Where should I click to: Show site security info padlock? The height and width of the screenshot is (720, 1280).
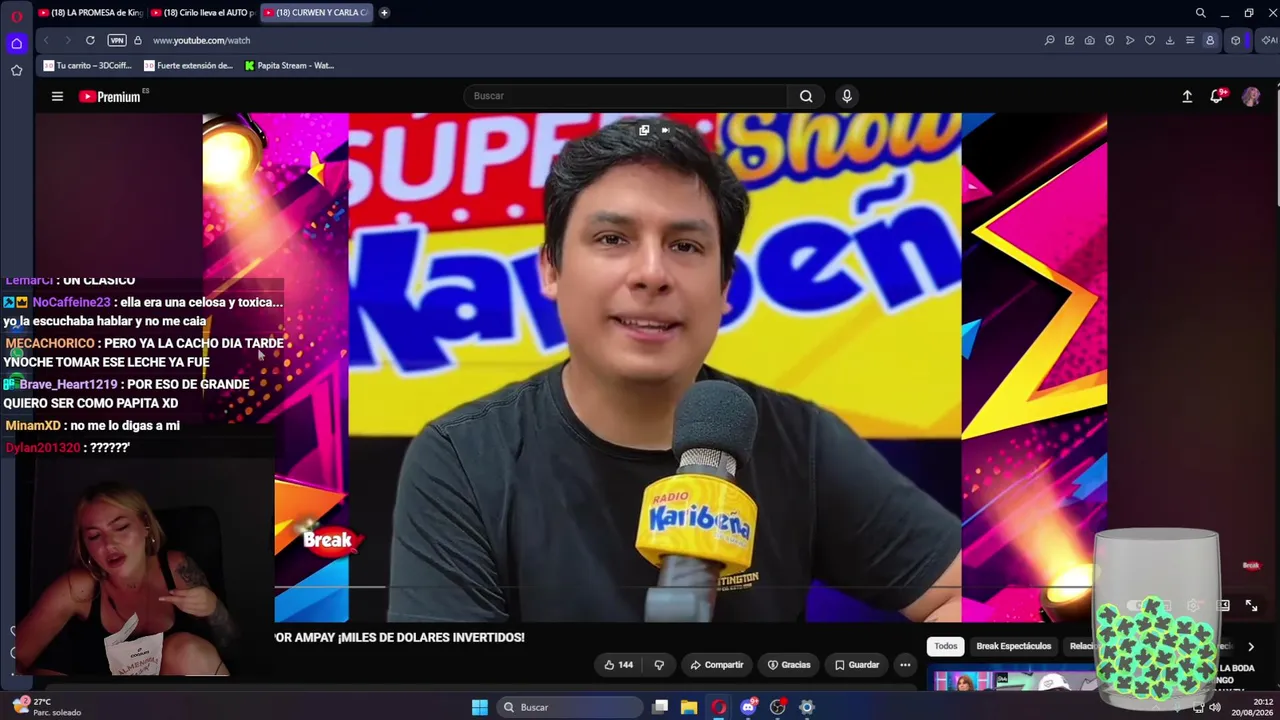point(138,40)
